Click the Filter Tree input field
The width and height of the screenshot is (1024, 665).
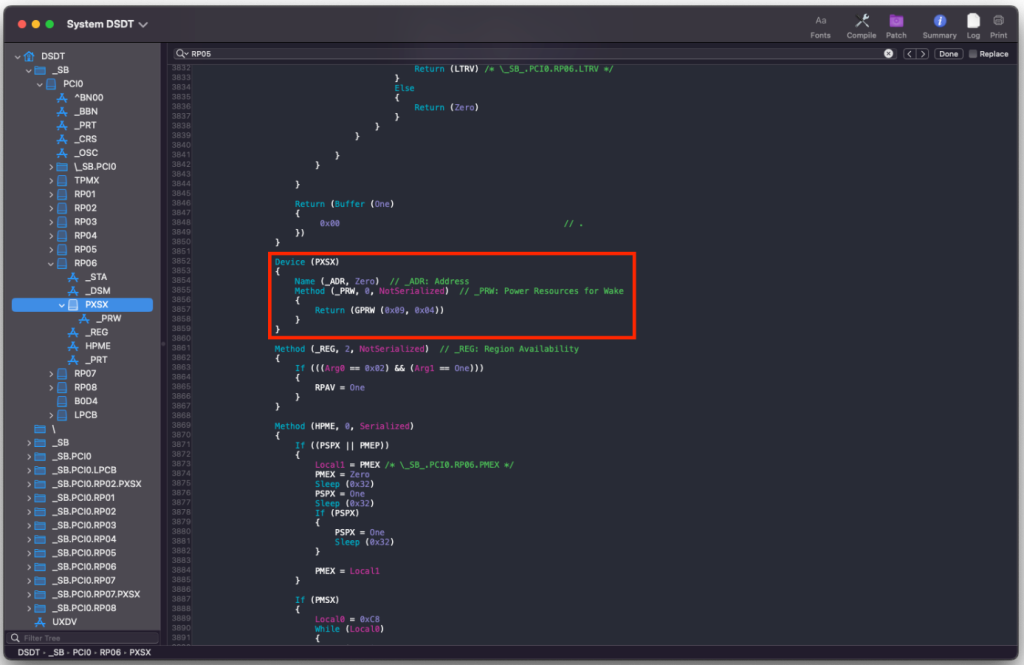pos(85,637)
